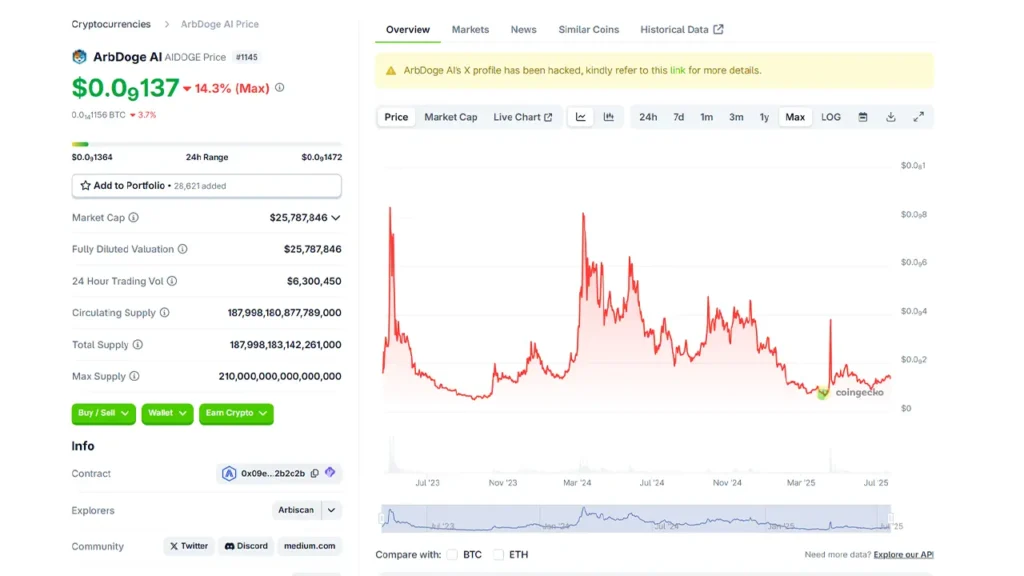This screenshot has height=576, width=1024.
Task: Click the chart range navigator right handle
Action: [890, 519]
